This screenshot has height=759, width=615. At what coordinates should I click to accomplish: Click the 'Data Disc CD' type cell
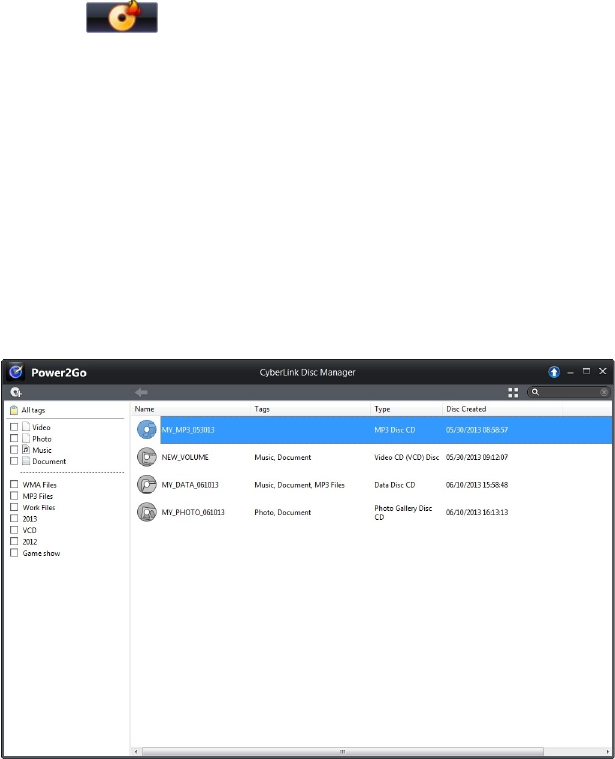394,485
